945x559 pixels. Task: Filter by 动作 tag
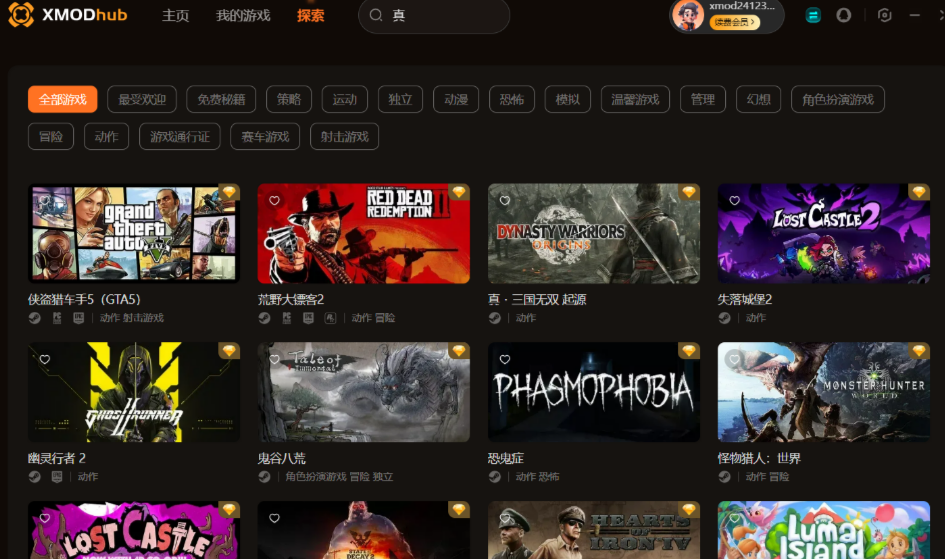106,137
